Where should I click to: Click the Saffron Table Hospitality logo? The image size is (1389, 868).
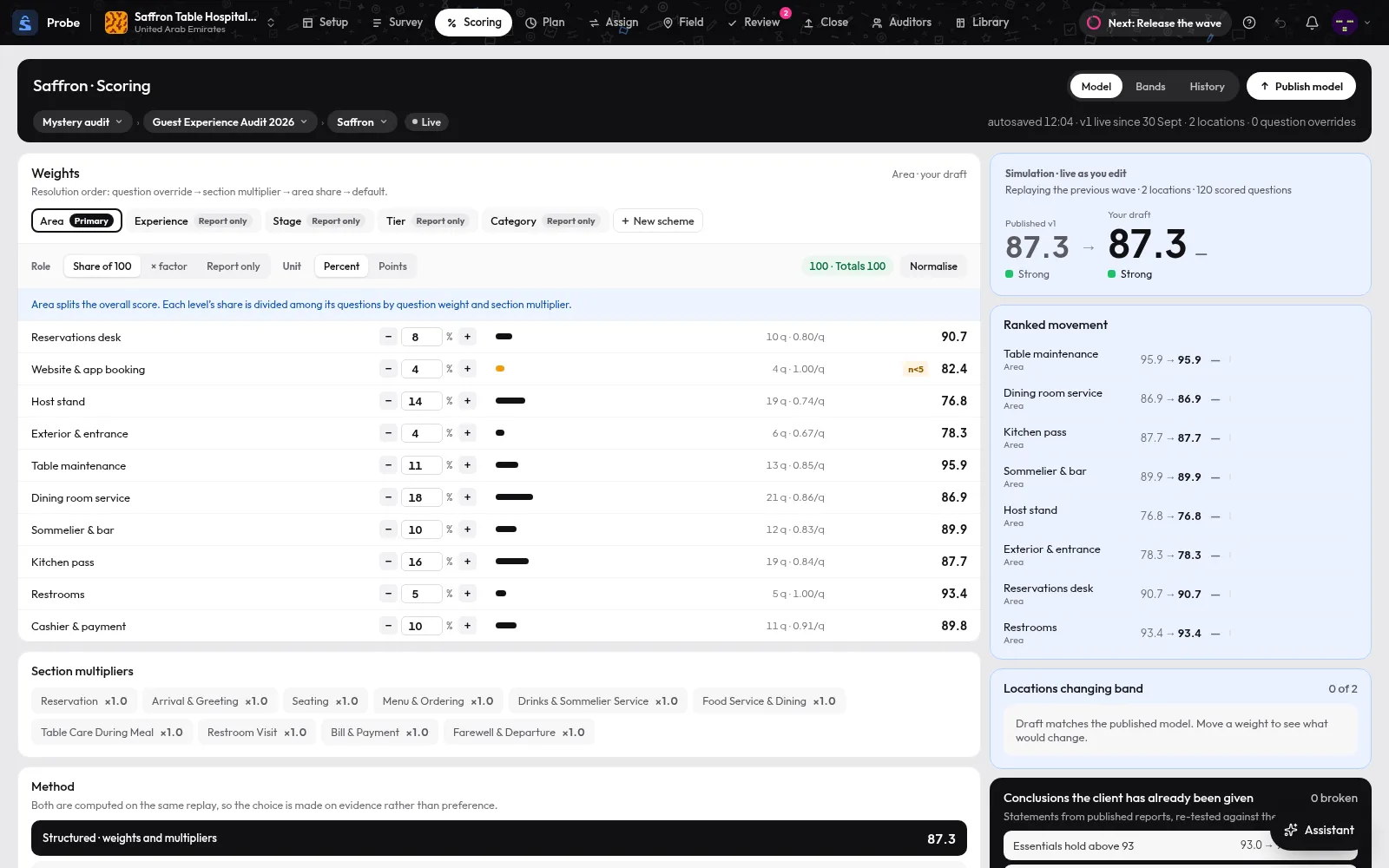click(116, 23)
